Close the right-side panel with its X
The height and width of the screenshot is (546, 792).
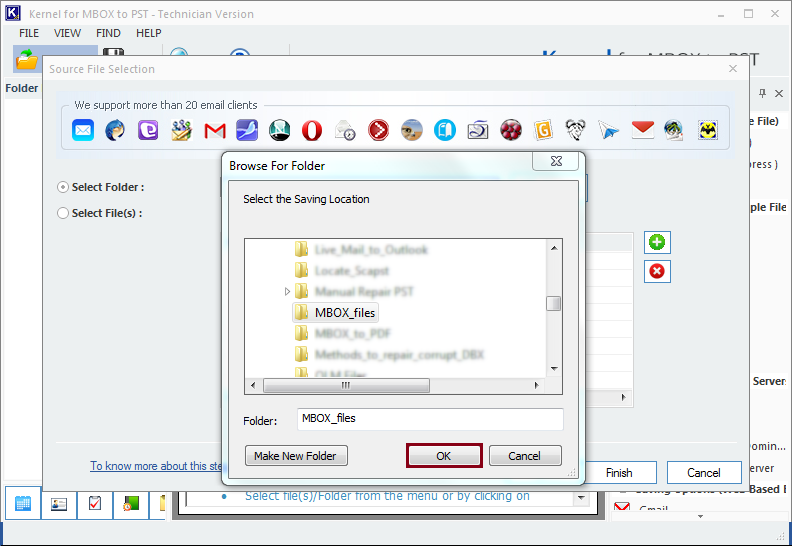tap(779, 93)
